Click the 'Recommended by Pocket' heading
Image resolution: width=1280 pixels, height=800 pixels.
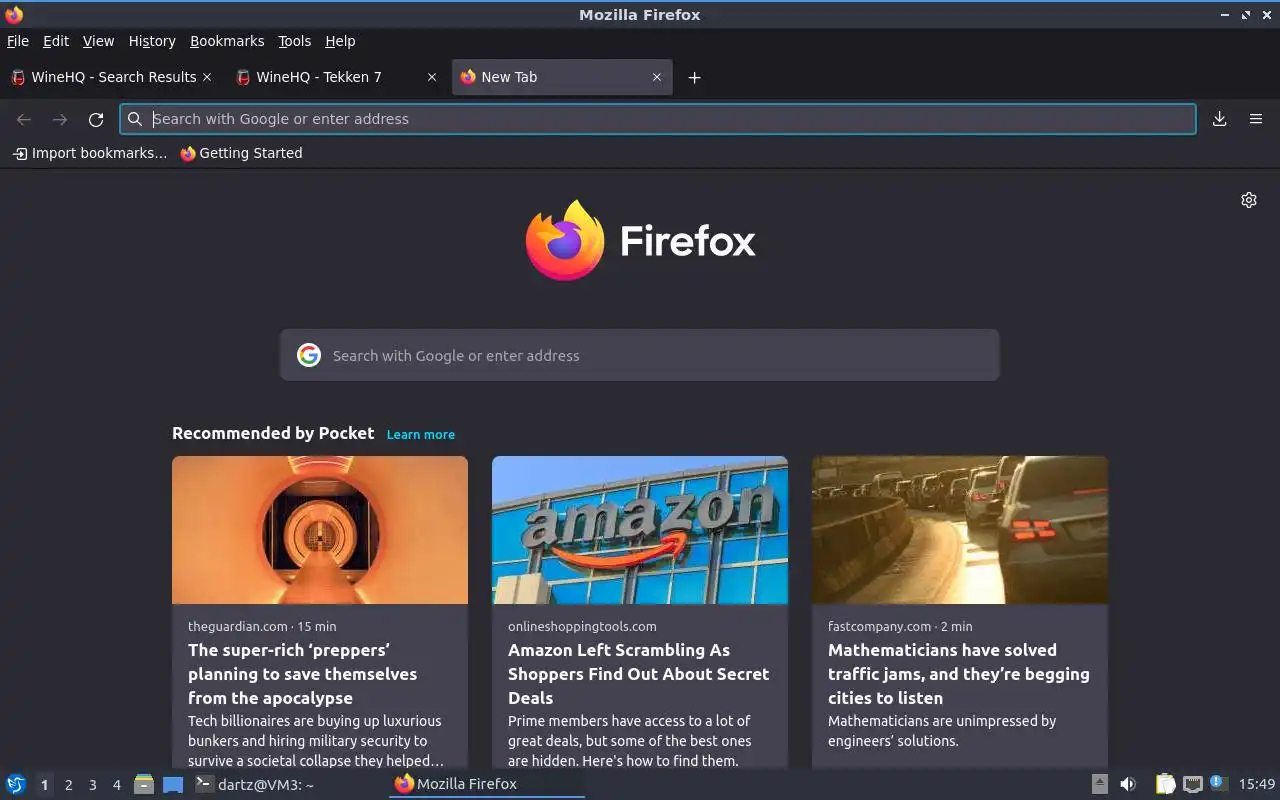tap(273, 433)
